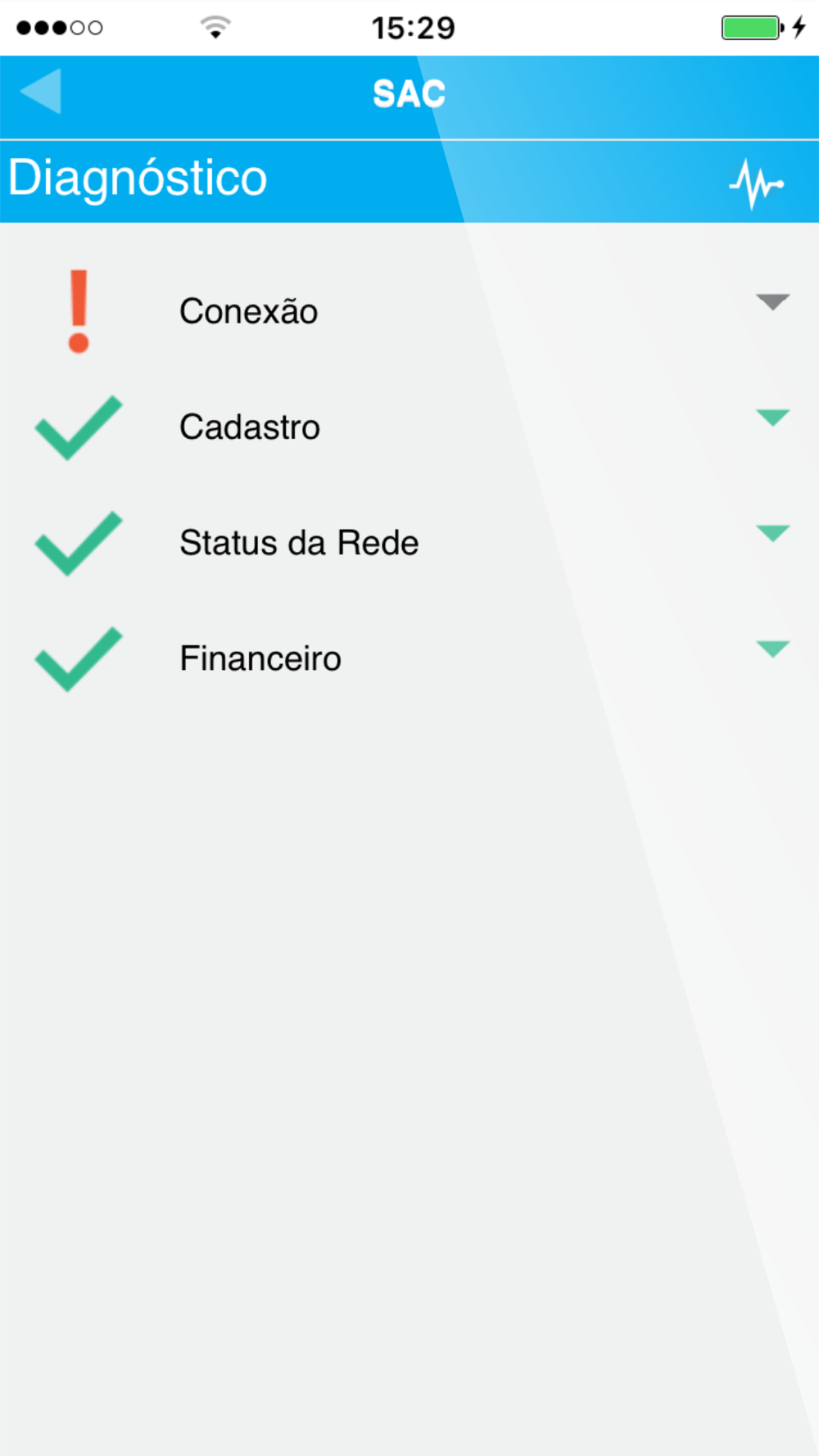The image size is (819, 1456).
Task: Tap the clock time in status bar
Action: [413, 28]
